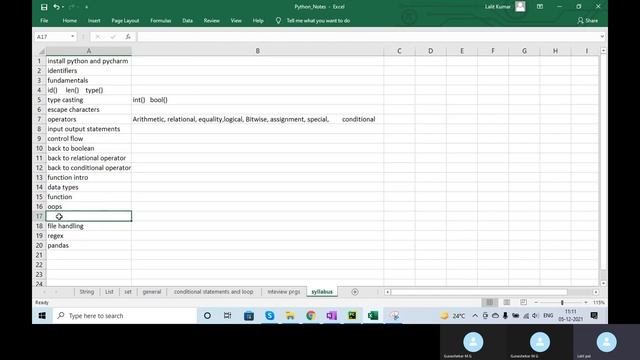The image size is (640, 360).
Task: Open 'conditional statements and loop' sheet tab
Action: click(213, 292)
